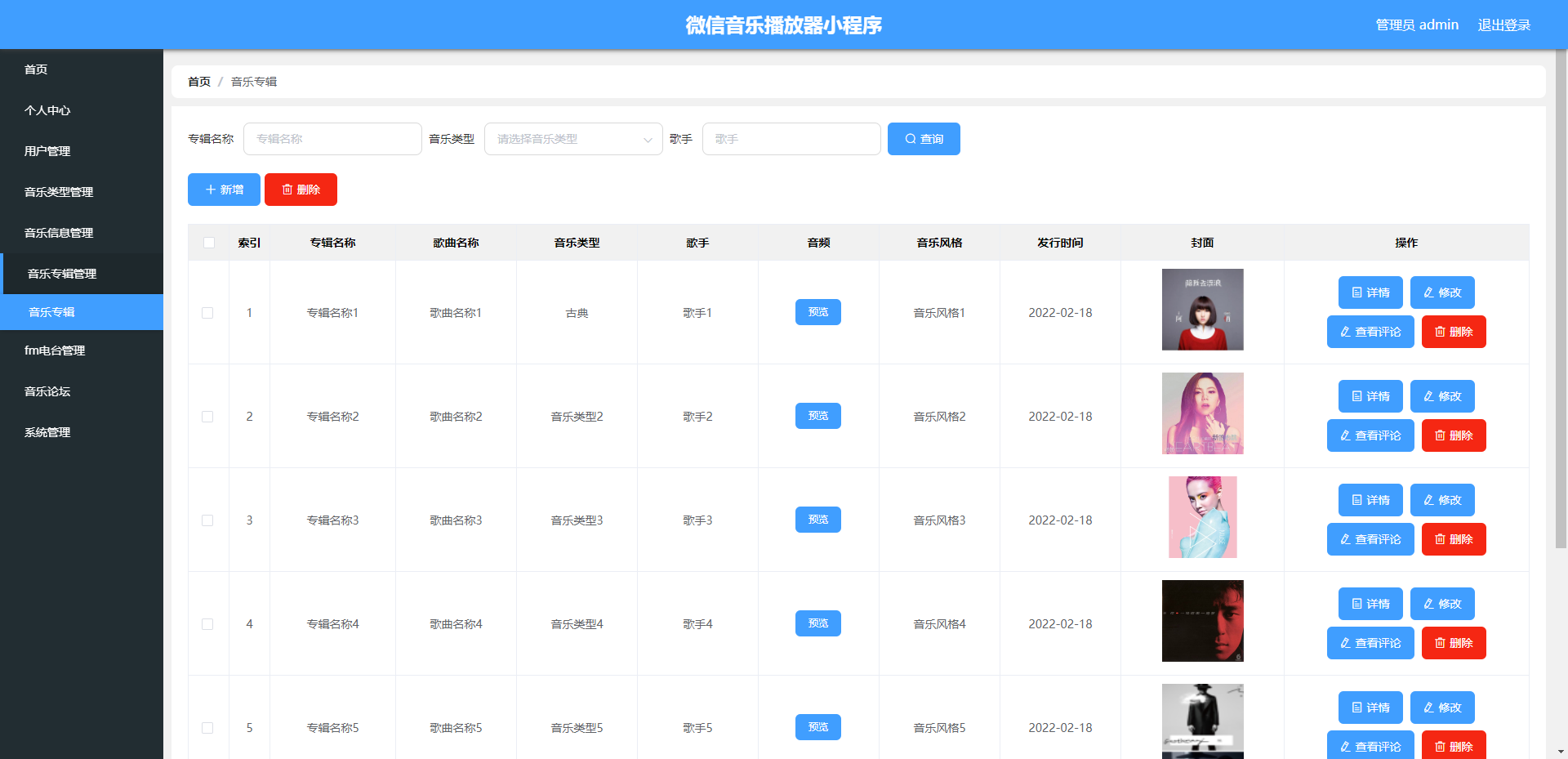Check the row checkbox for 专辑名称4

point(208,623)
